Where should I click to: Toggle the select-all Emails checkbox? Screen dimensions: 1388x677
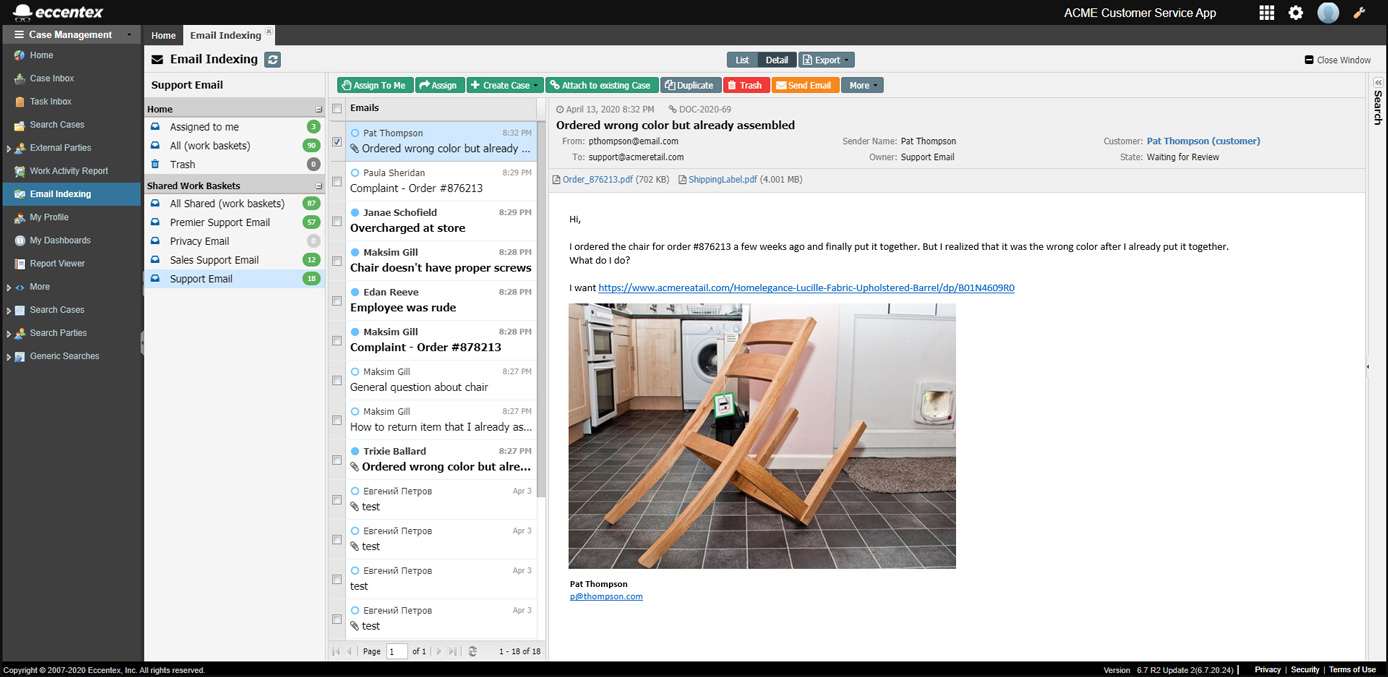click(x=337, y=109)
